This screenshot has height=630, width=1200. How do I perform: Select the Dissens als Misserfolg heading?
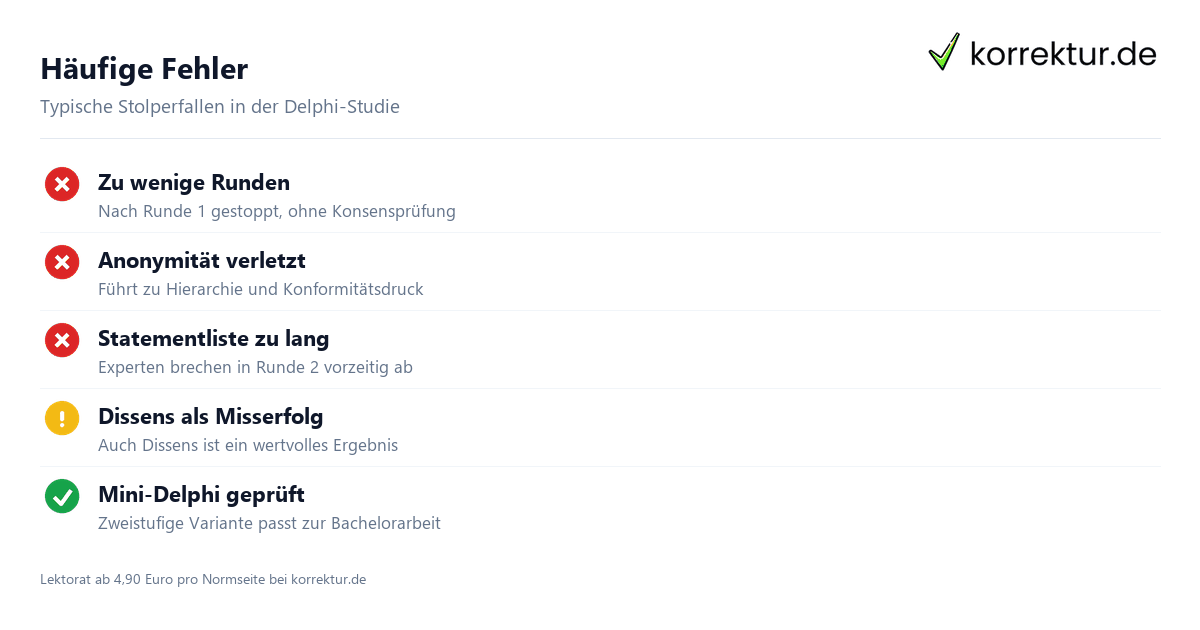click(x=211, y=417)
